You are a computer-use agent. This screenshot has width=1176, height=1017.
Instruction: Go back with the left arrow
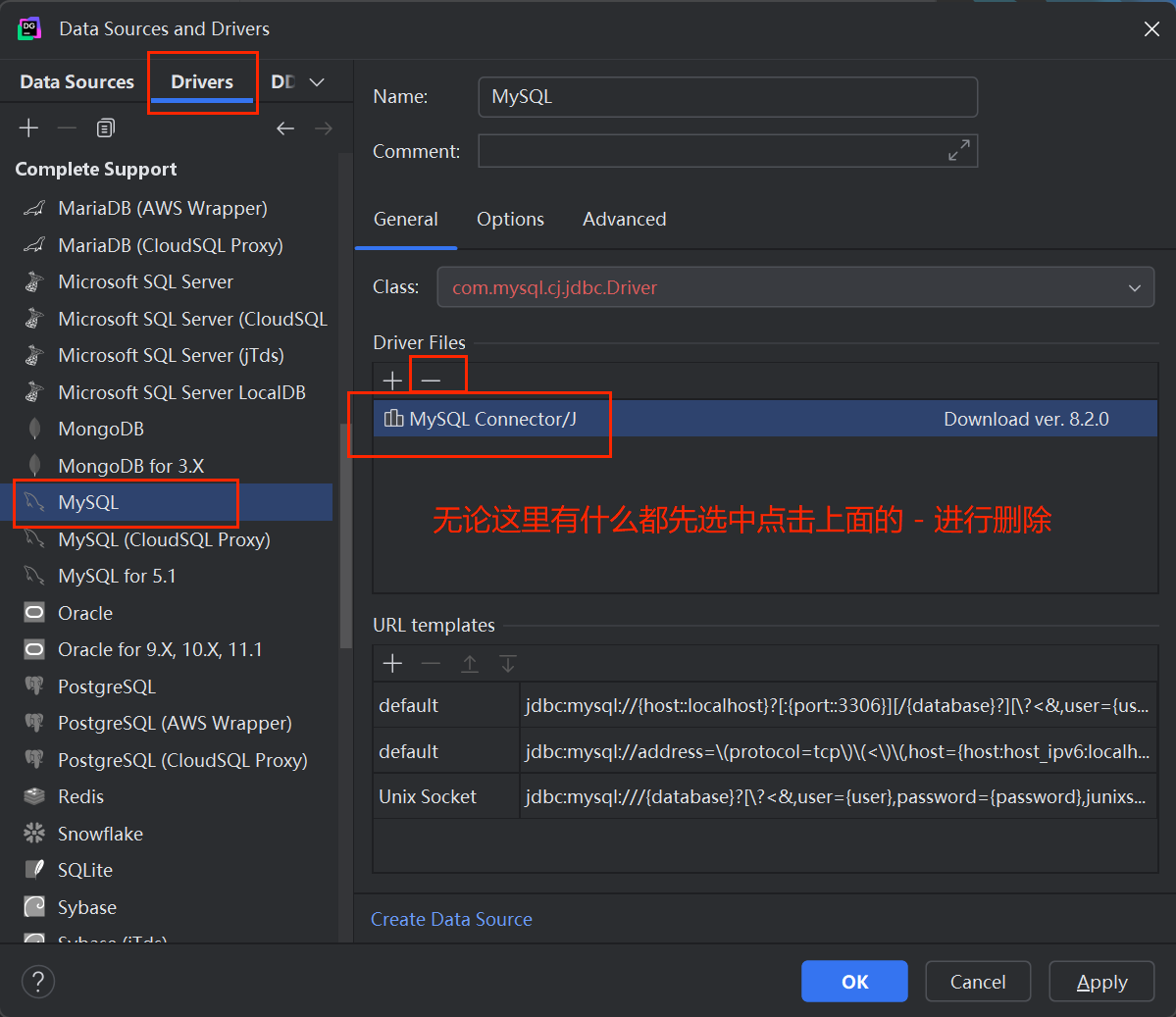(x=285, y=128)
